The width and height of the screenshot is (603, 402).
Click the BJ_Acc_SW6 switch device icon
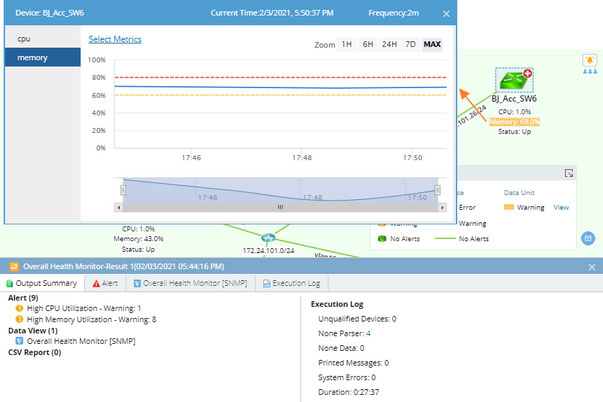514,80
